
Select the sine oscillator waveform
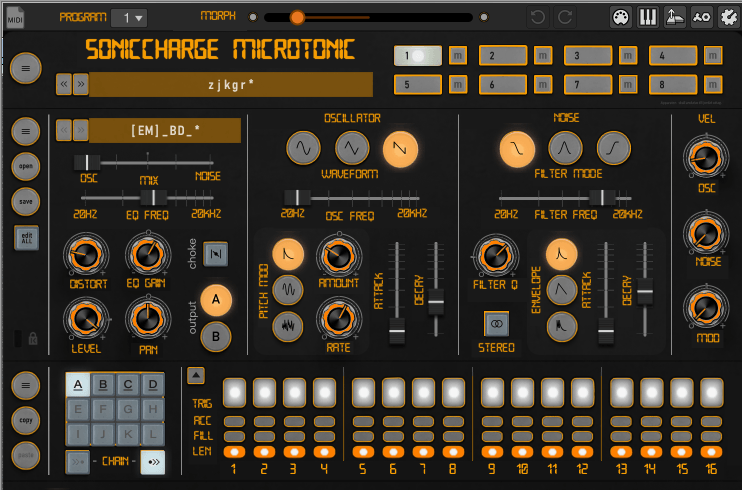pos(303,148)
